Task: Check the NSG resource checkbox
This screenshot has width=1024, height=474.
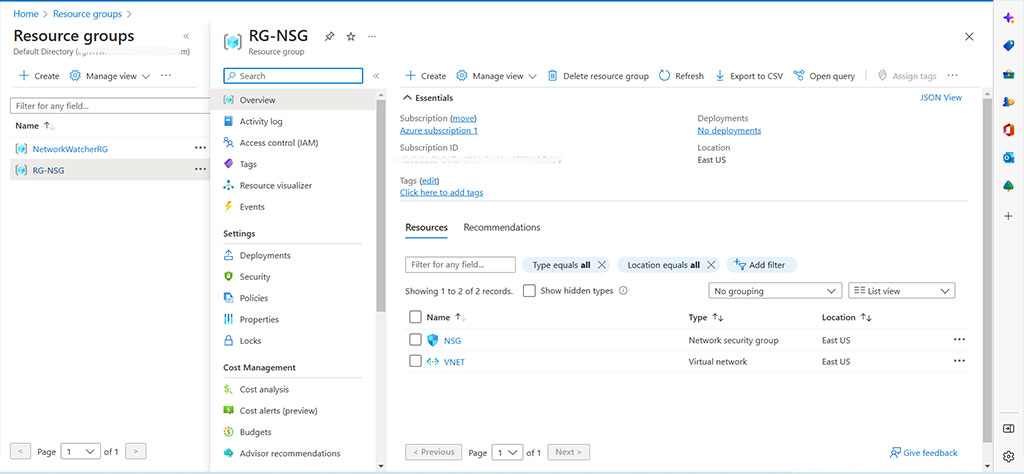Action: tap(415, 340)
